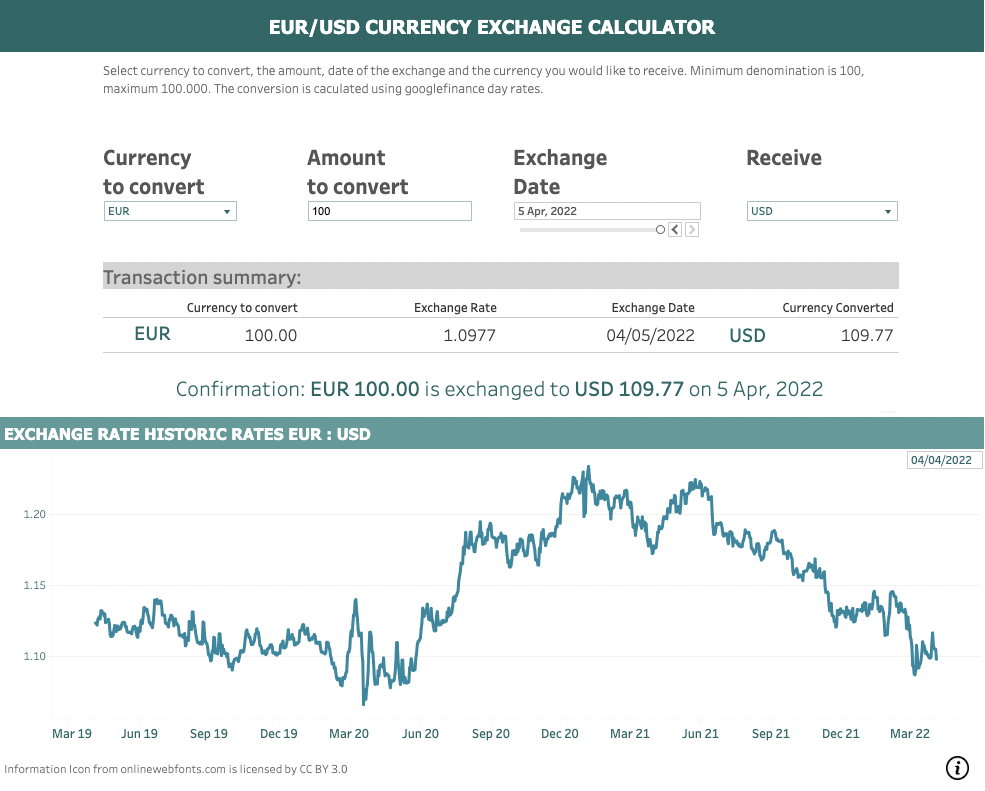Image resolution: width=985 pixels, height=791 pixels.
Task: Step exchange date forward one day
Action: 692,230
